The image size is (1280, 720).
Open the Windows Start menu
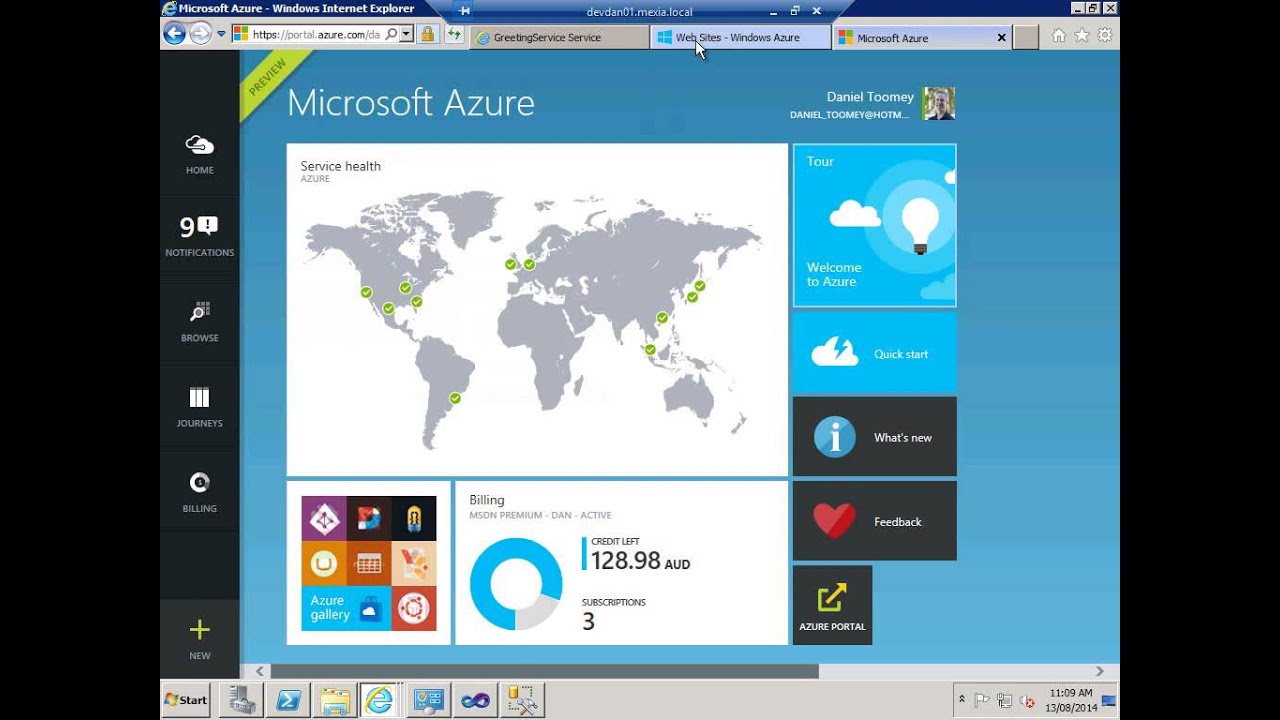[x=187, y=700]
